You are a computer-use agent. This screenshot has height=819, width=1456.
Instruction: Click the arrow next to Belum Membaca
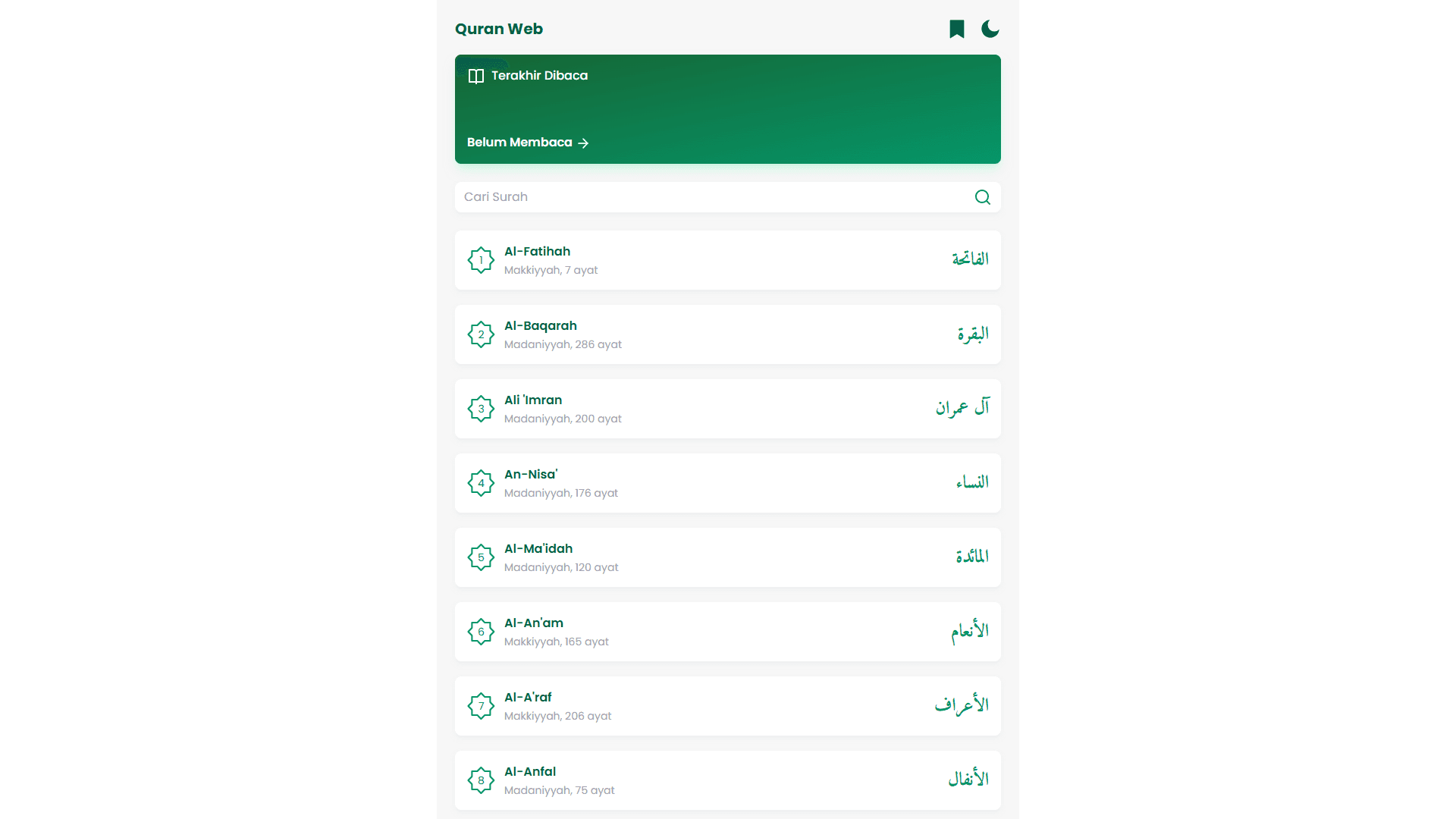[583, 143]
